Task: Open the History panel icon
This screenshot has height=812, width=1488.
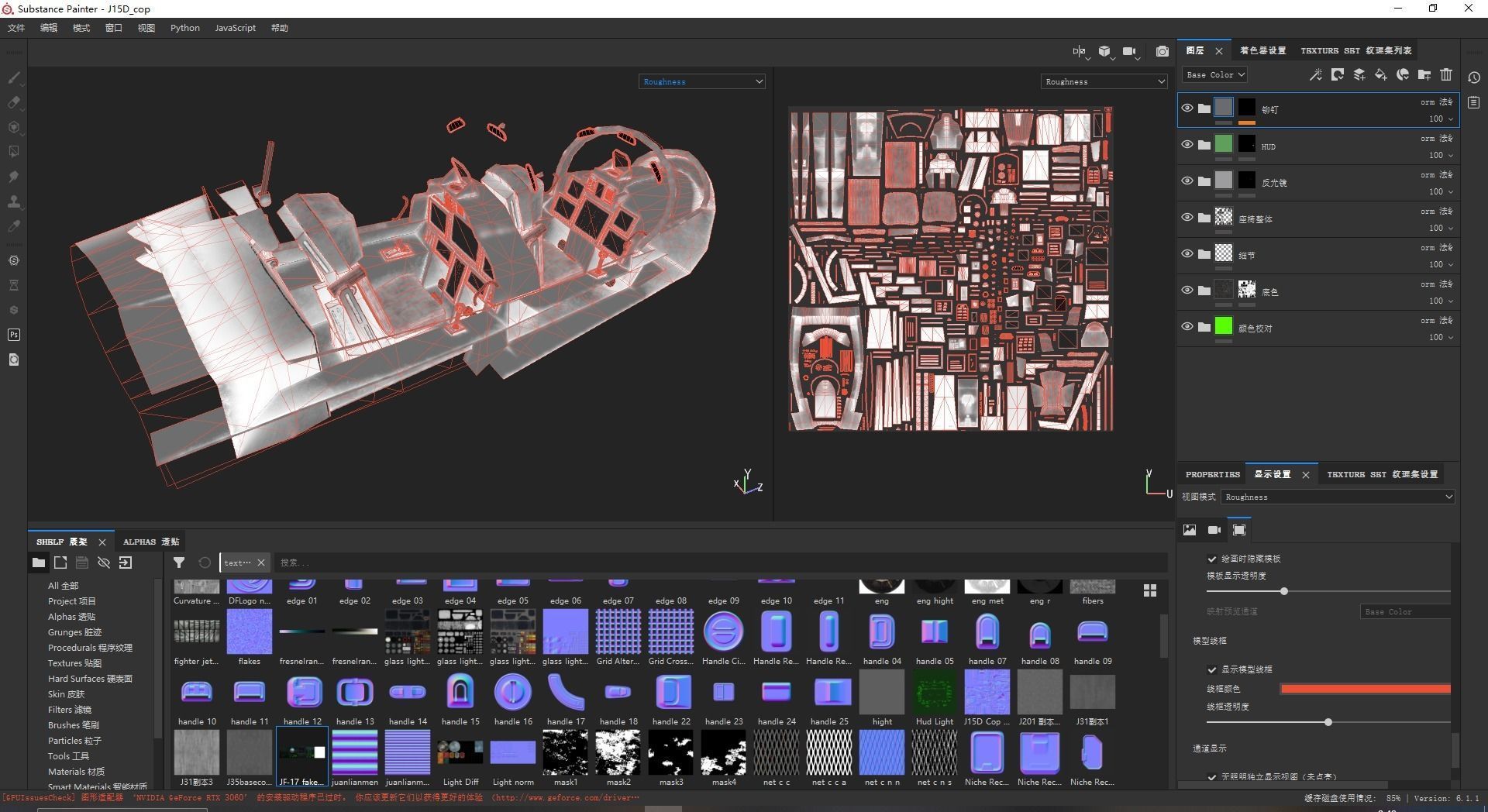Action: (x=1474, y=77)
